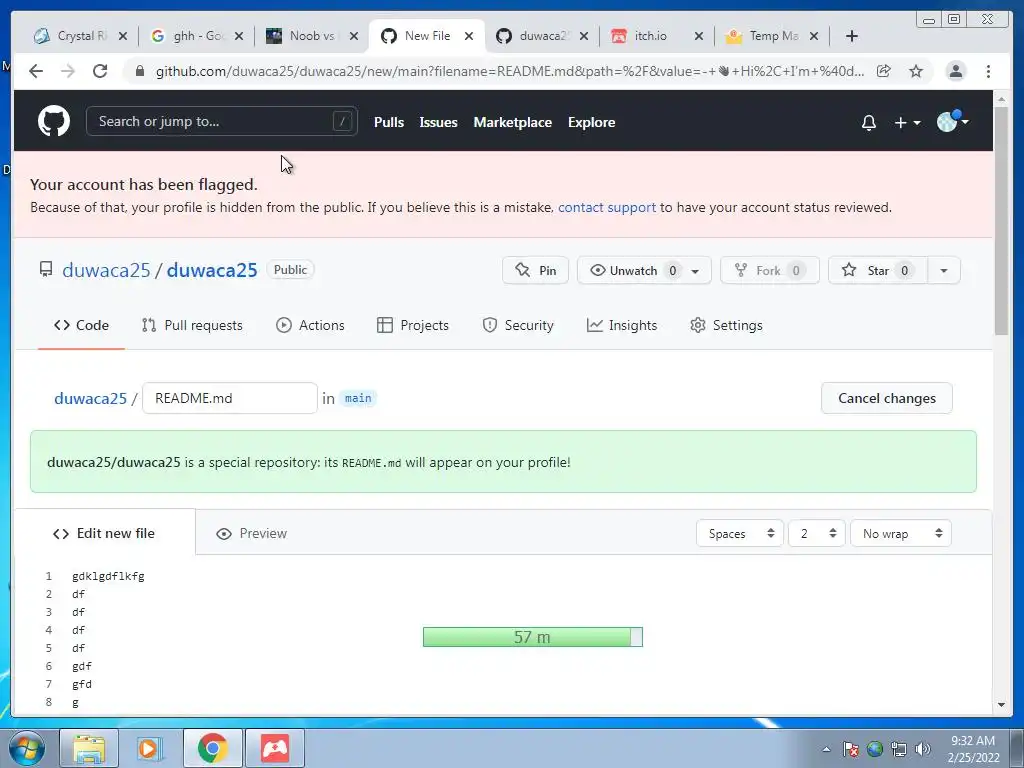Click the Search or jump to field
The height and width of the screenshot is (768, 1024).
pos(221,121)
